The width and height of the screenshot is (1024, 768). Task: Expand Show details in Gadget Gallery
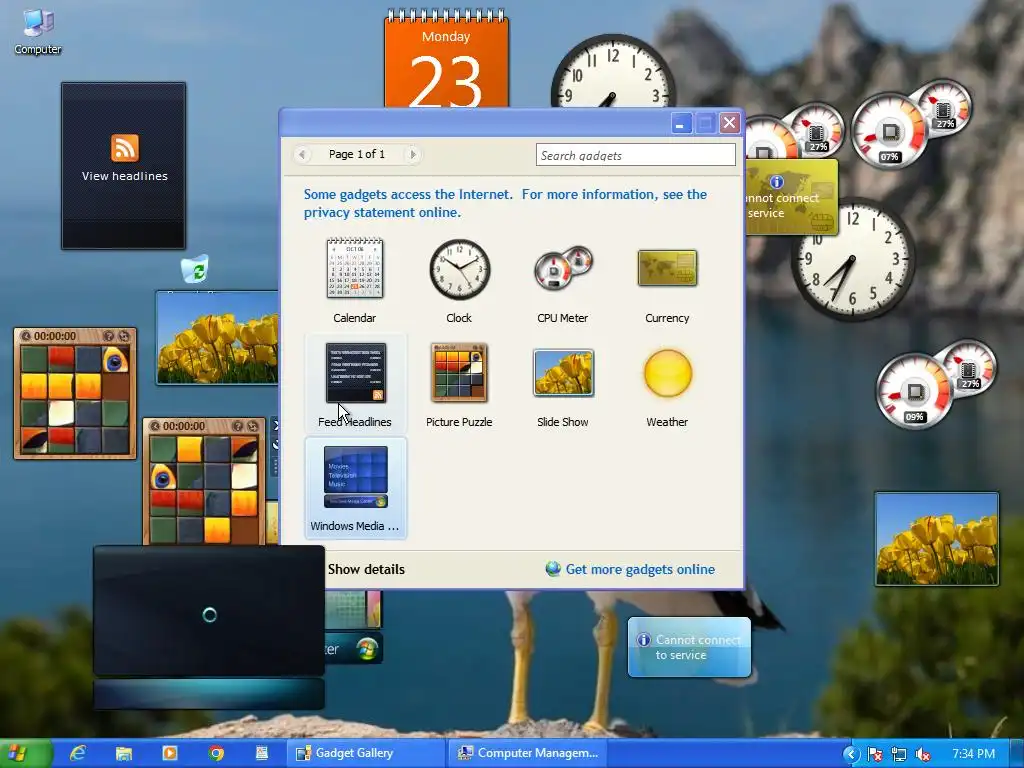366,569
